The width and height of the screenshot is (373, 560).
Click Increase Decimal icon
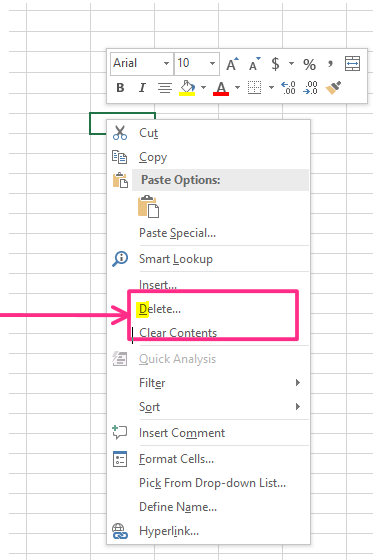point(288,88)
